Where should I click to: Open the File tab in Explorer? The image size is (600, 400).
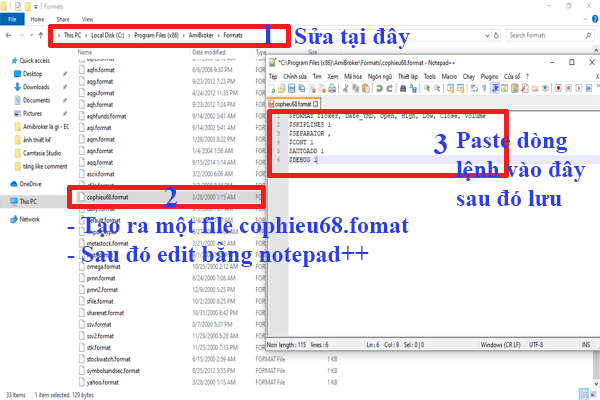coord(12,19)
